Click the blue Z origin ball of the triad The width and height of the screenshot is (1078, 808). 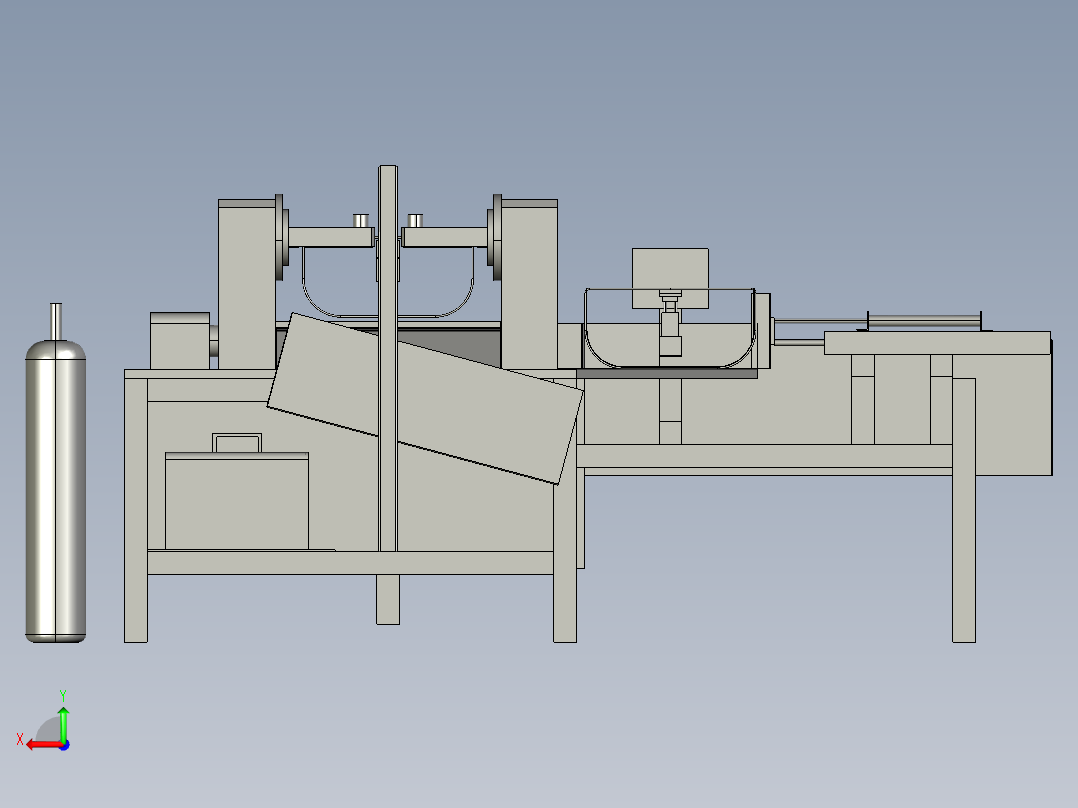[64, 745]
